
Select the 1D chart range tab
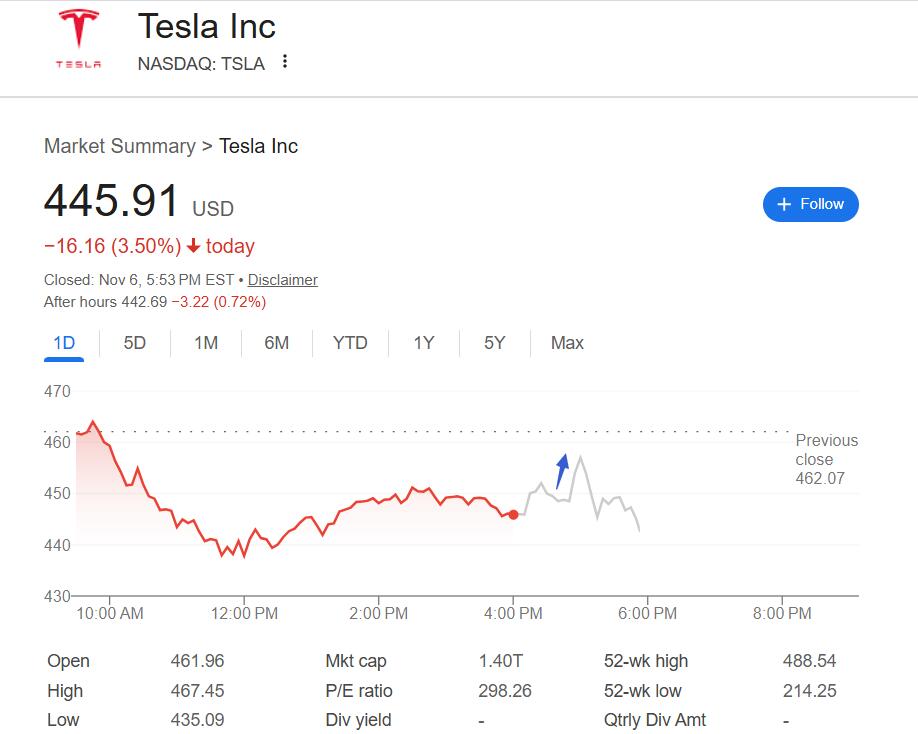click(x=64, y=343)
